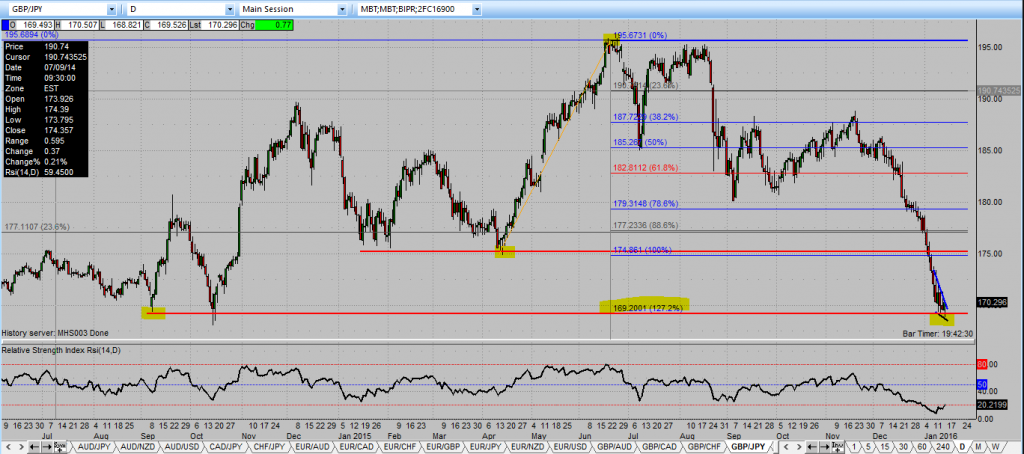Viewport: 1024px width, 454px height.
Task: Click the RSI 80 level marker
Action: (x=980, y=364)
